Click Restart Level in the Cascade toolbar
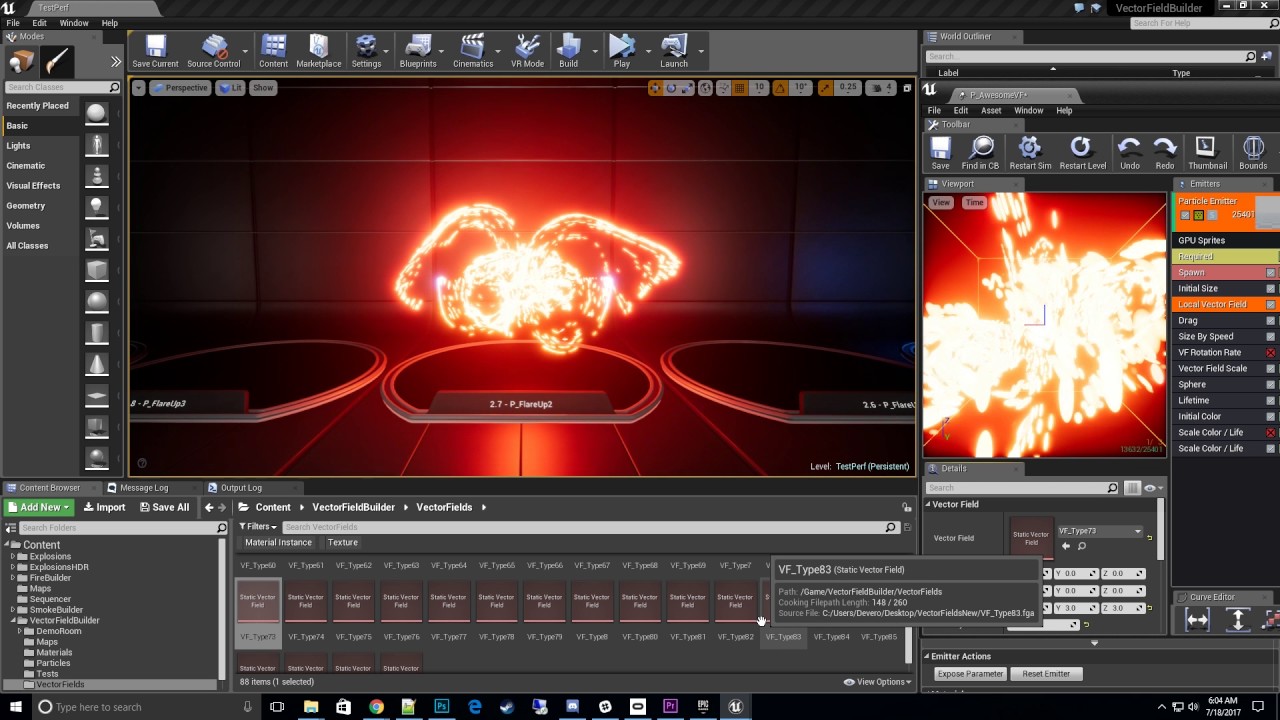1280x720 pixels. (x=1082, y=153)
